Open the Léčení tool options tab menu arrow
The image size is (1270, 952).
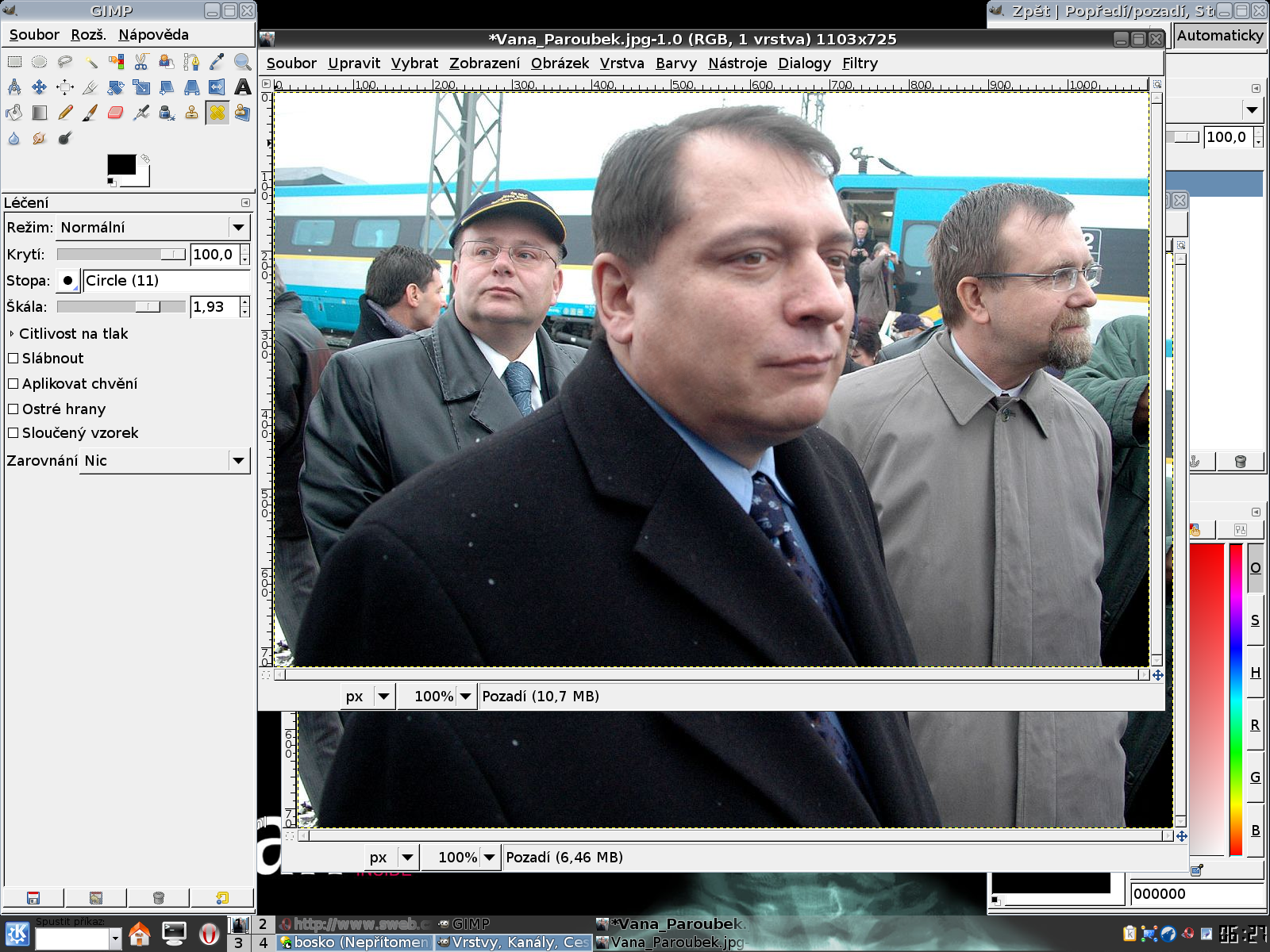(245, 203)
